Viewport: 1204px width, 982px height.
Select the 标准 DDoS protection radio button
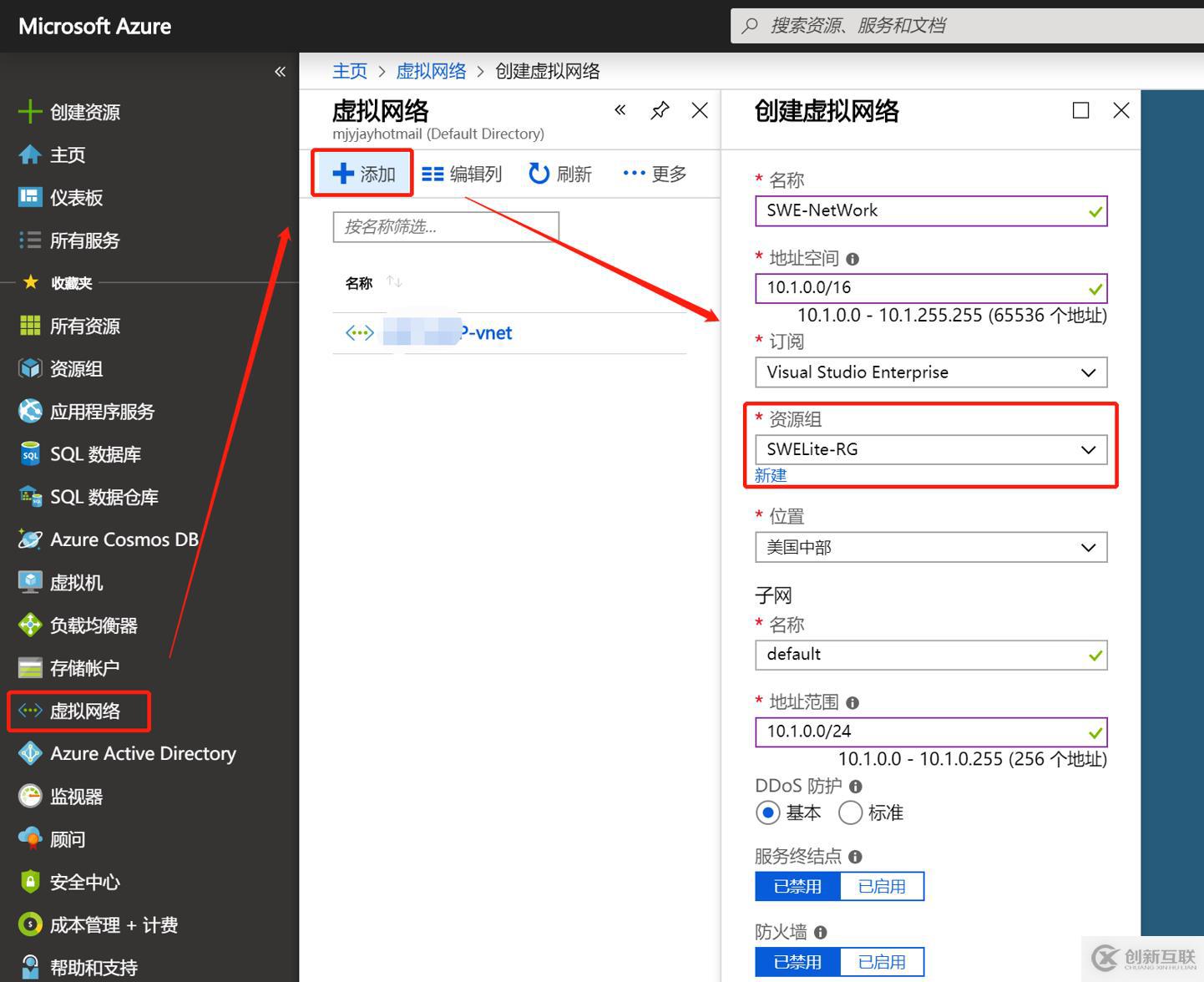point(850,812)
